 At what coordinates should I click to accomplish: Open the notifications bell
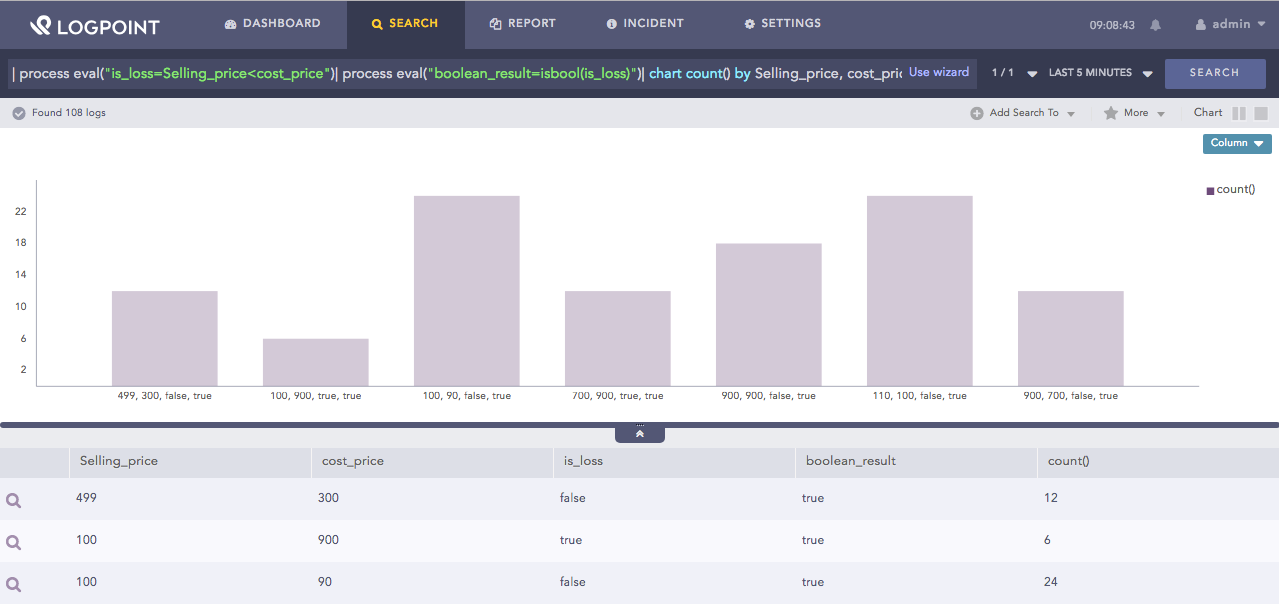[1156, 25]
